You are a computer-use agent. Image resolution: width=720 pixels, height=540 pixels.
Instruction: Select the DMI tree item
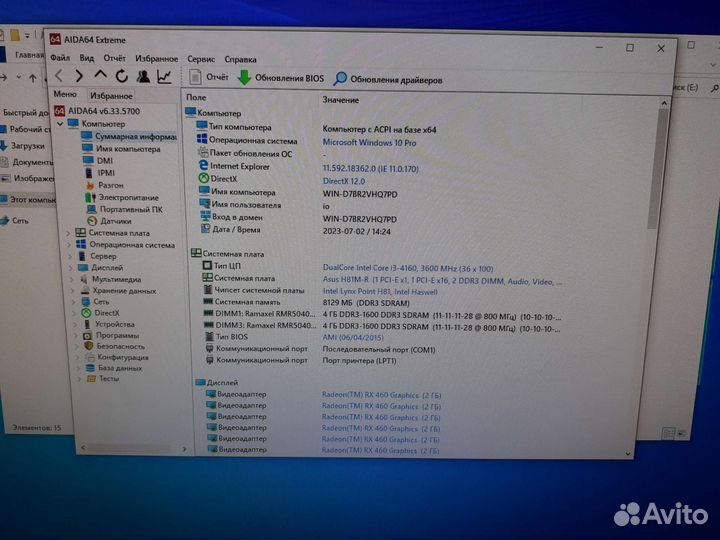coord(98,160)
